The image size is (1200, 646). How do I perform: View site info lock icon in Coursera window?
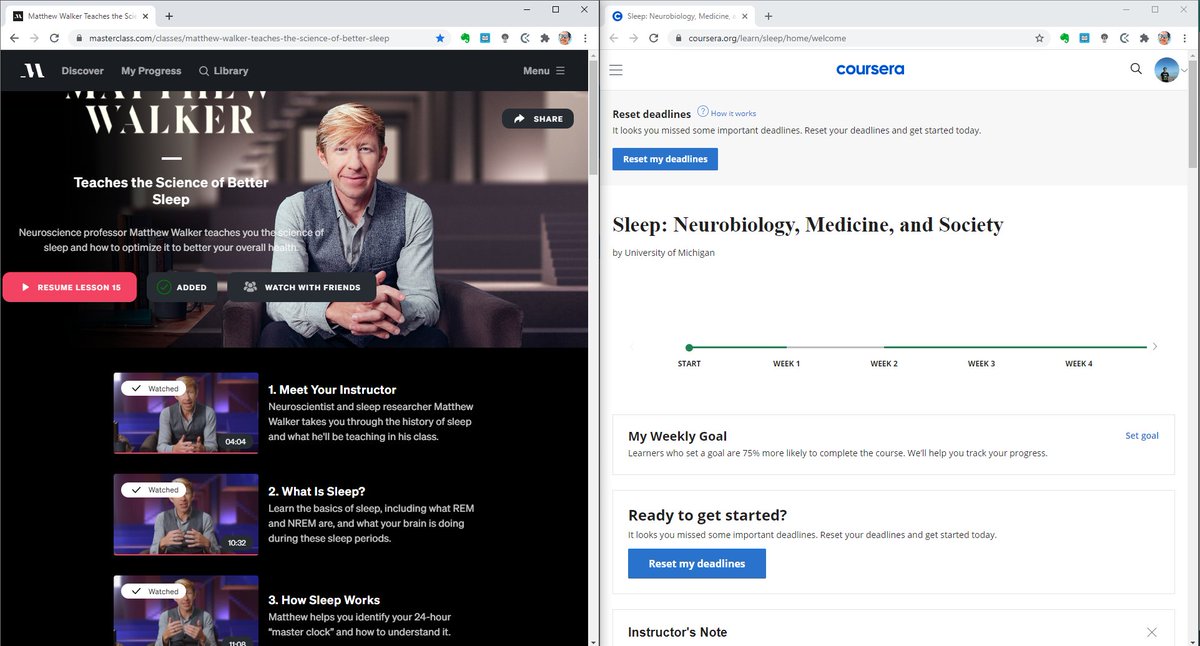pyautogui.click(x=679, y=38)
